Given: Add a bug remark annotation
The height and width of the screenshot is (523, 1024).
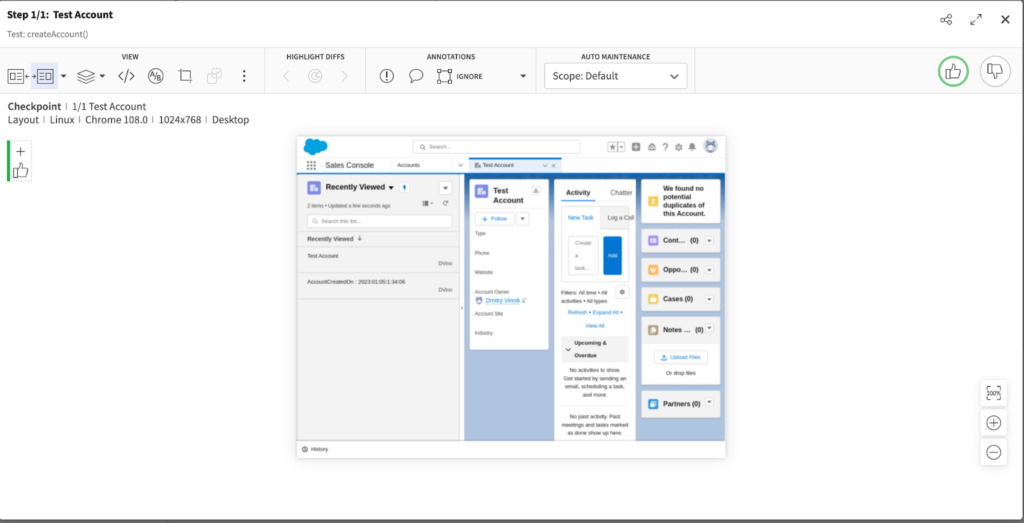Looking at the screenshot, I should point(387,76).
